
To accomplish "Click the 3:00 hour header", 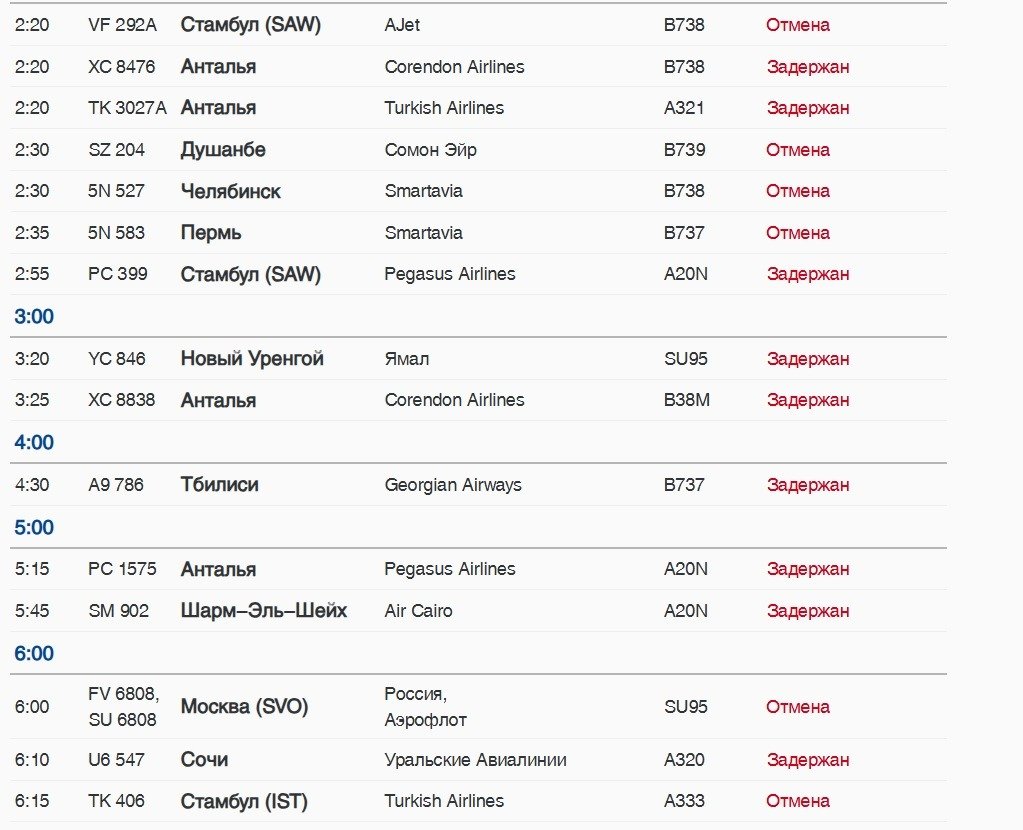I will tap(34, 317).
